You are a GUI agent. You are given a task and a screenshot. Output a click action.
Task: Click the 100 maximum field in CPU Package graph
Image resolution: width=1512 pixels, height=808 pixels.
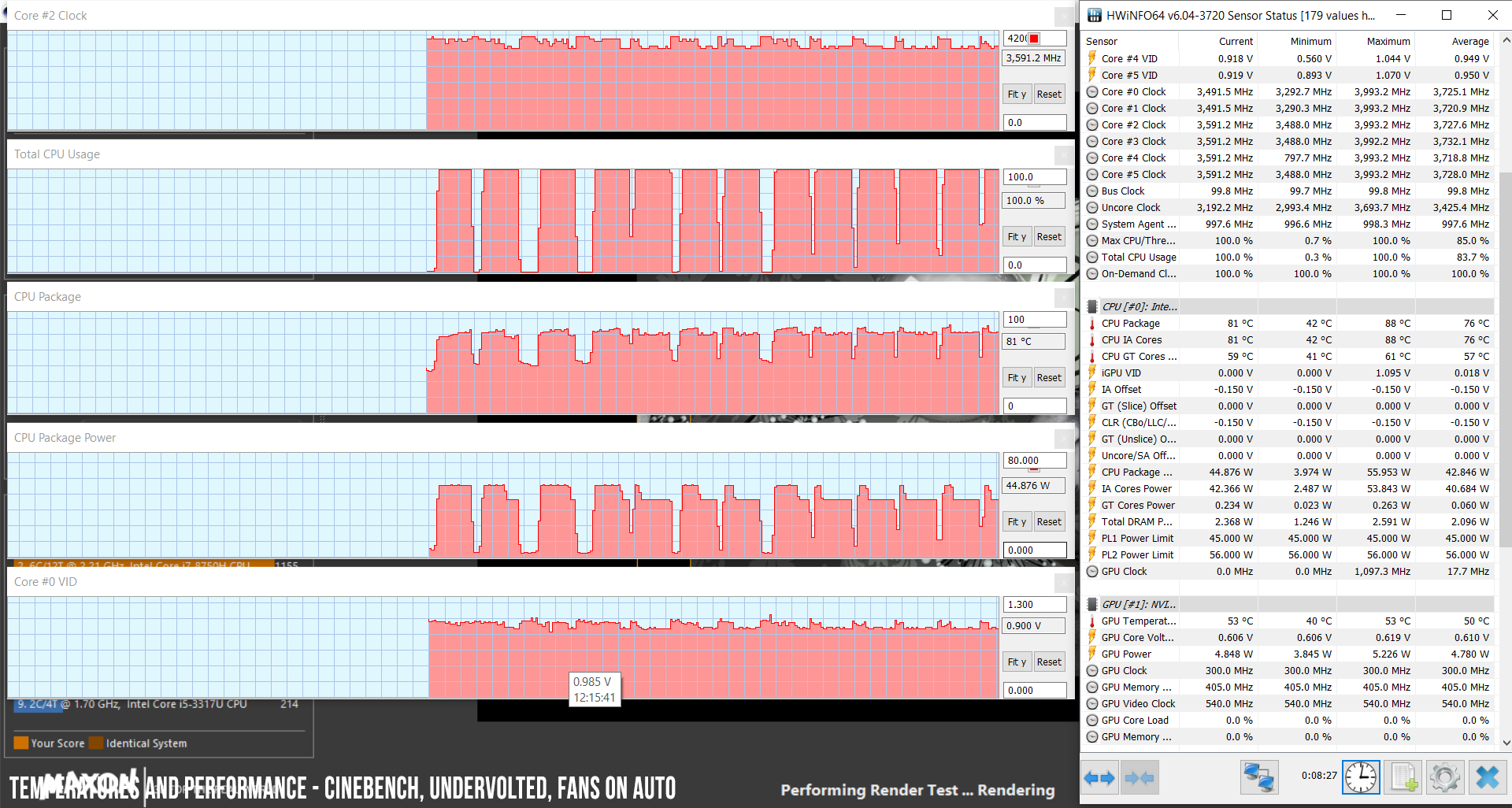[x=1034, y=320]
